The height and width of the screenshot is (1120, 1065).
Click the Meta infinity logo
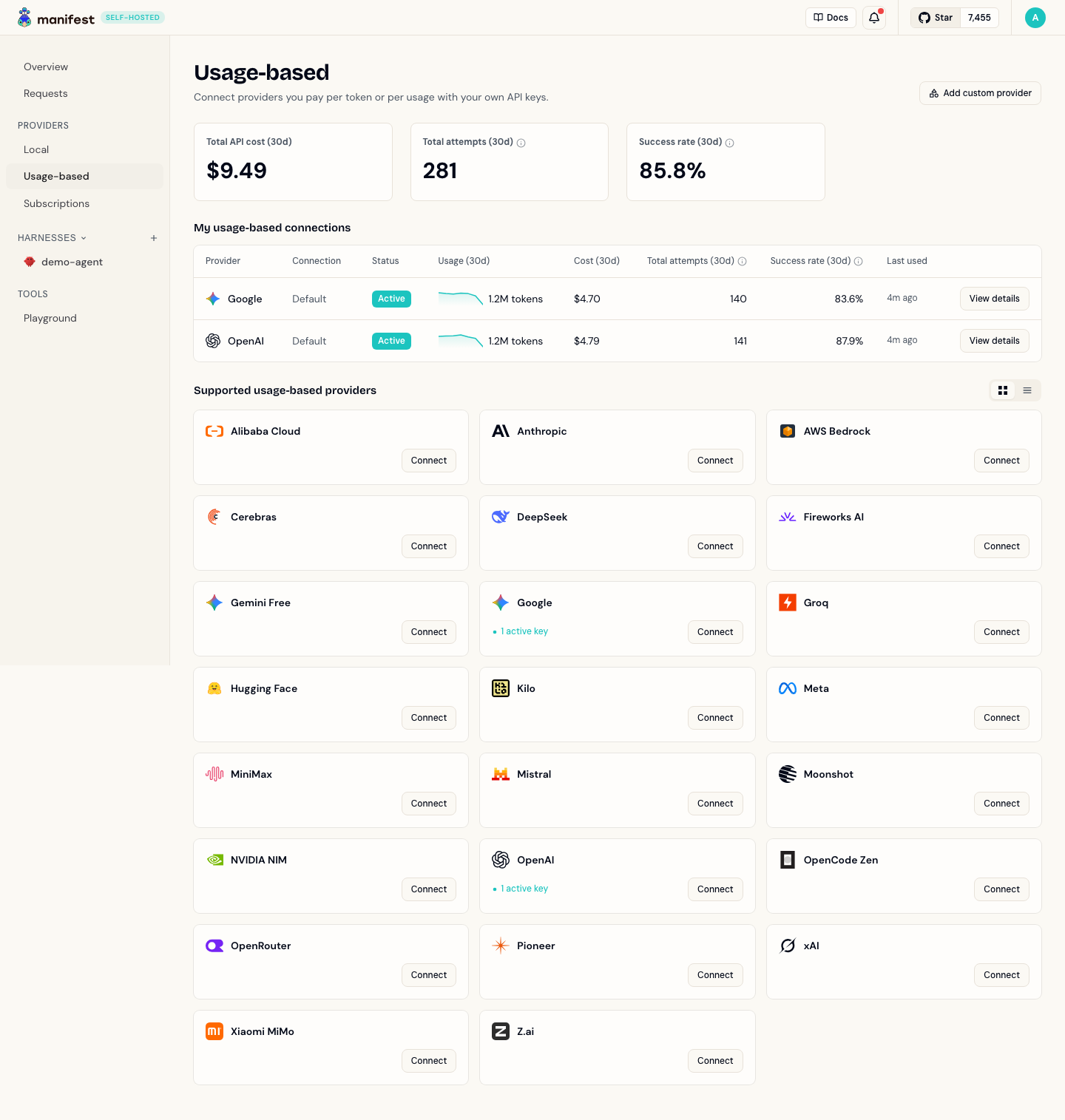788,688
